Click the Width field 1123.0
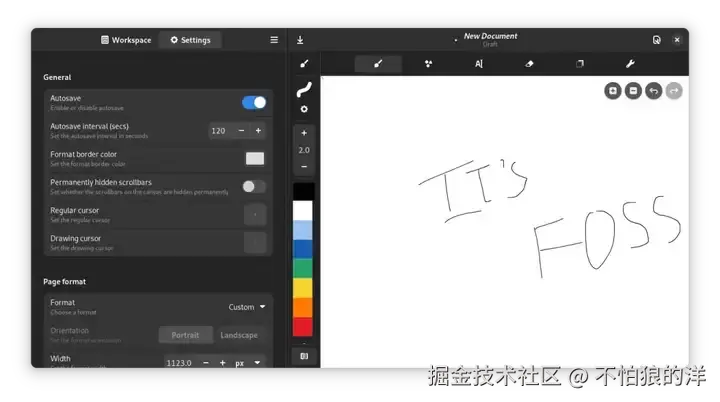720x402 pixels. 180,363
